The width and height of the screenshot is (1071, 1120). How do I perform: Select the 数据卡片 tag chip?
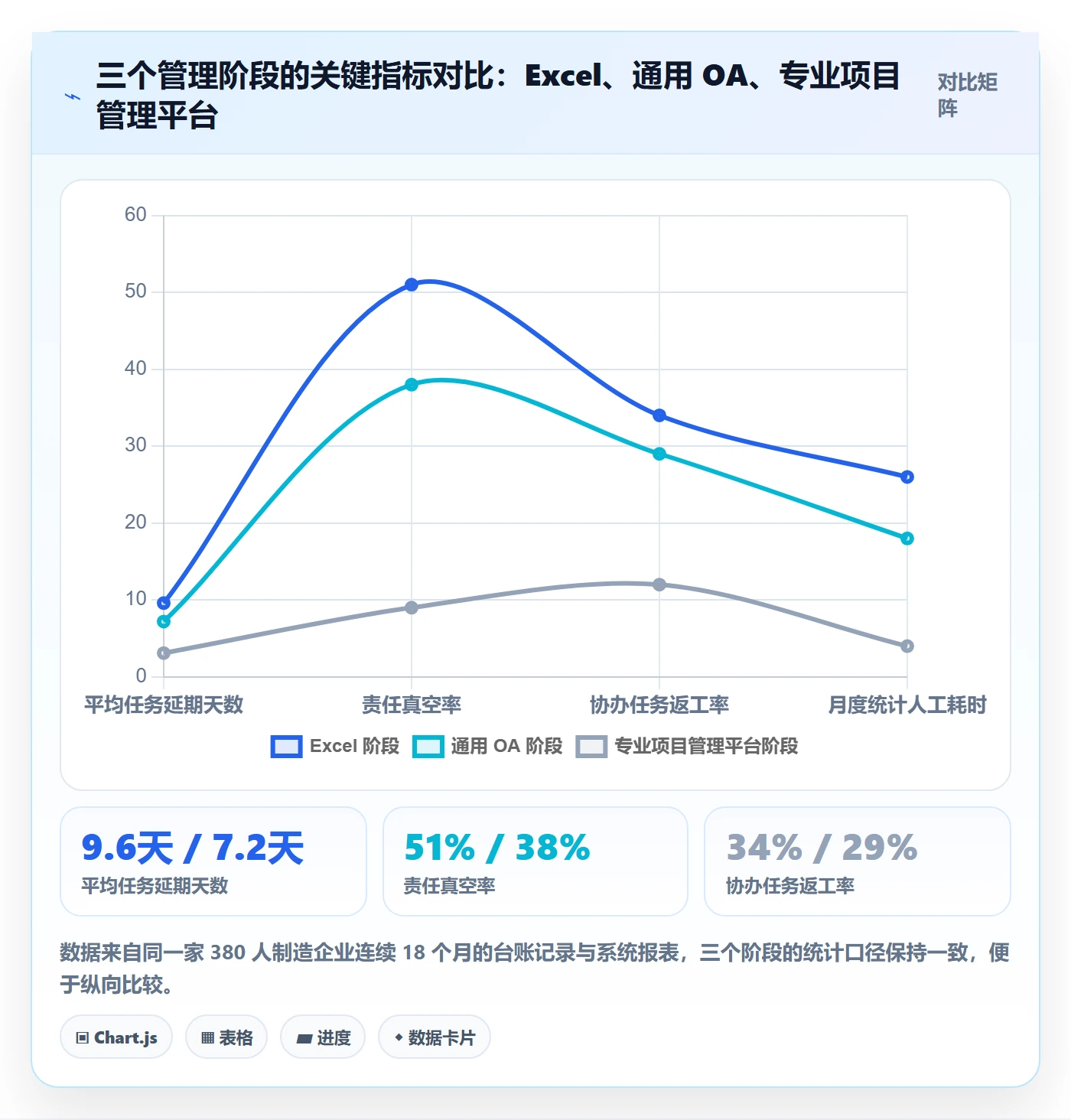click(435, 1037)
